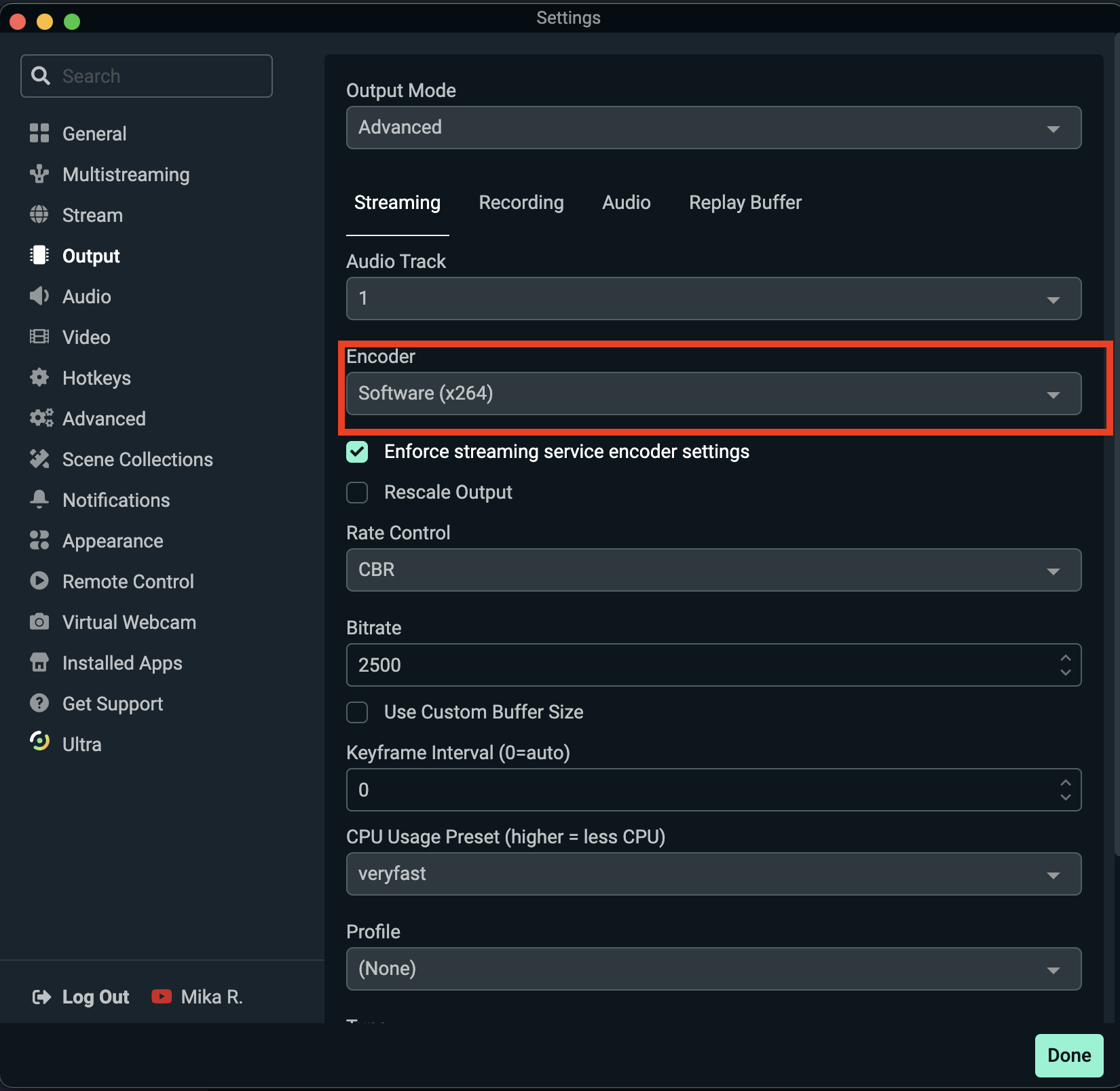Viewport: 1120px width, 1091px height.
Task: Click the Get Support question mark icon
Action: pyautogui.click(x=39, y=703)
